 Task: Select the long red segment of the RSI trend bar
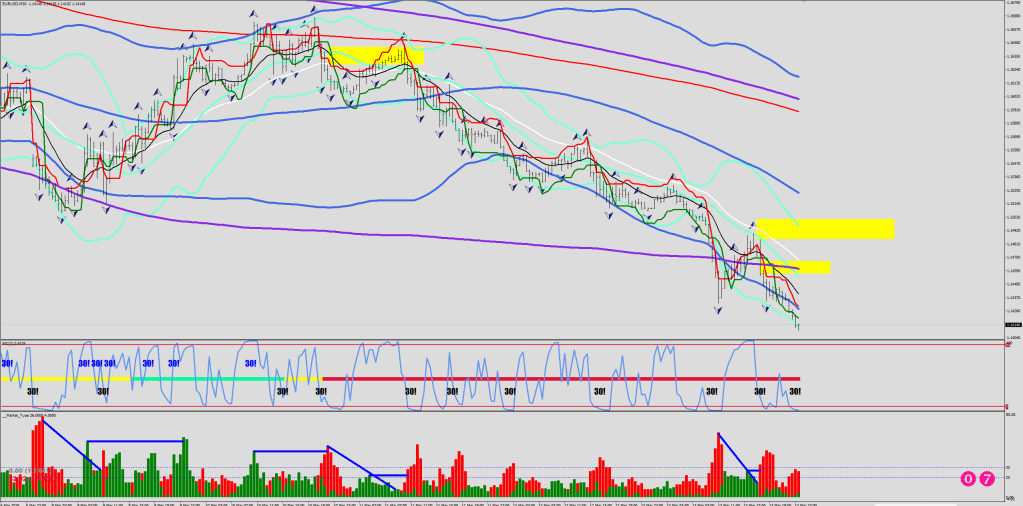[560, 379]
